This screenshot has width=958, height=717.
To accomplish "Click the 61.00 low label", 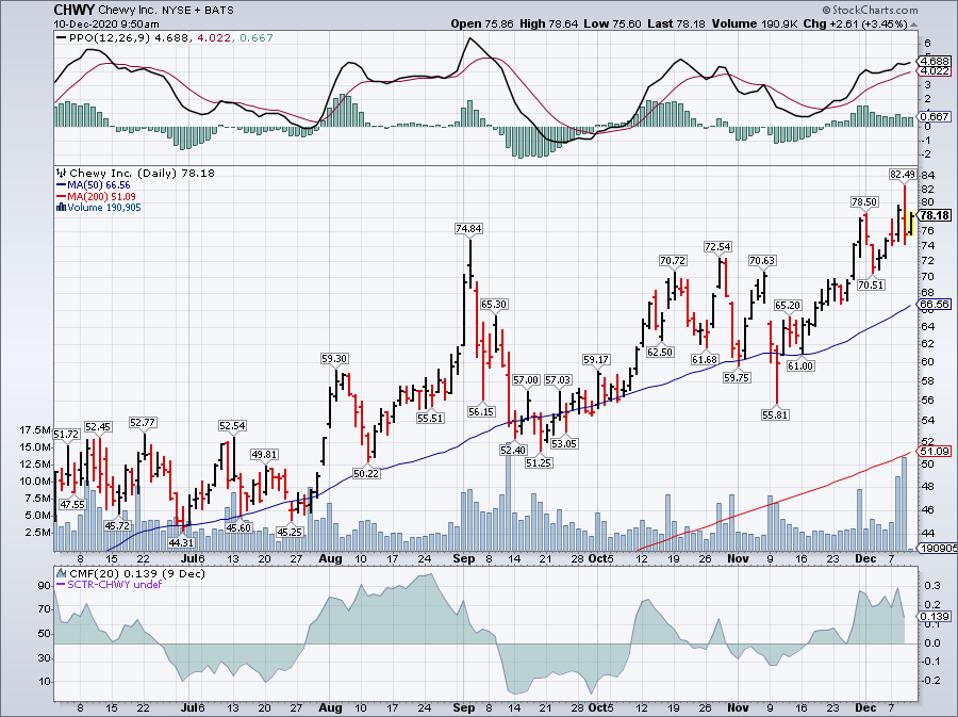I will pyautogui.click(x=800, y=366).
